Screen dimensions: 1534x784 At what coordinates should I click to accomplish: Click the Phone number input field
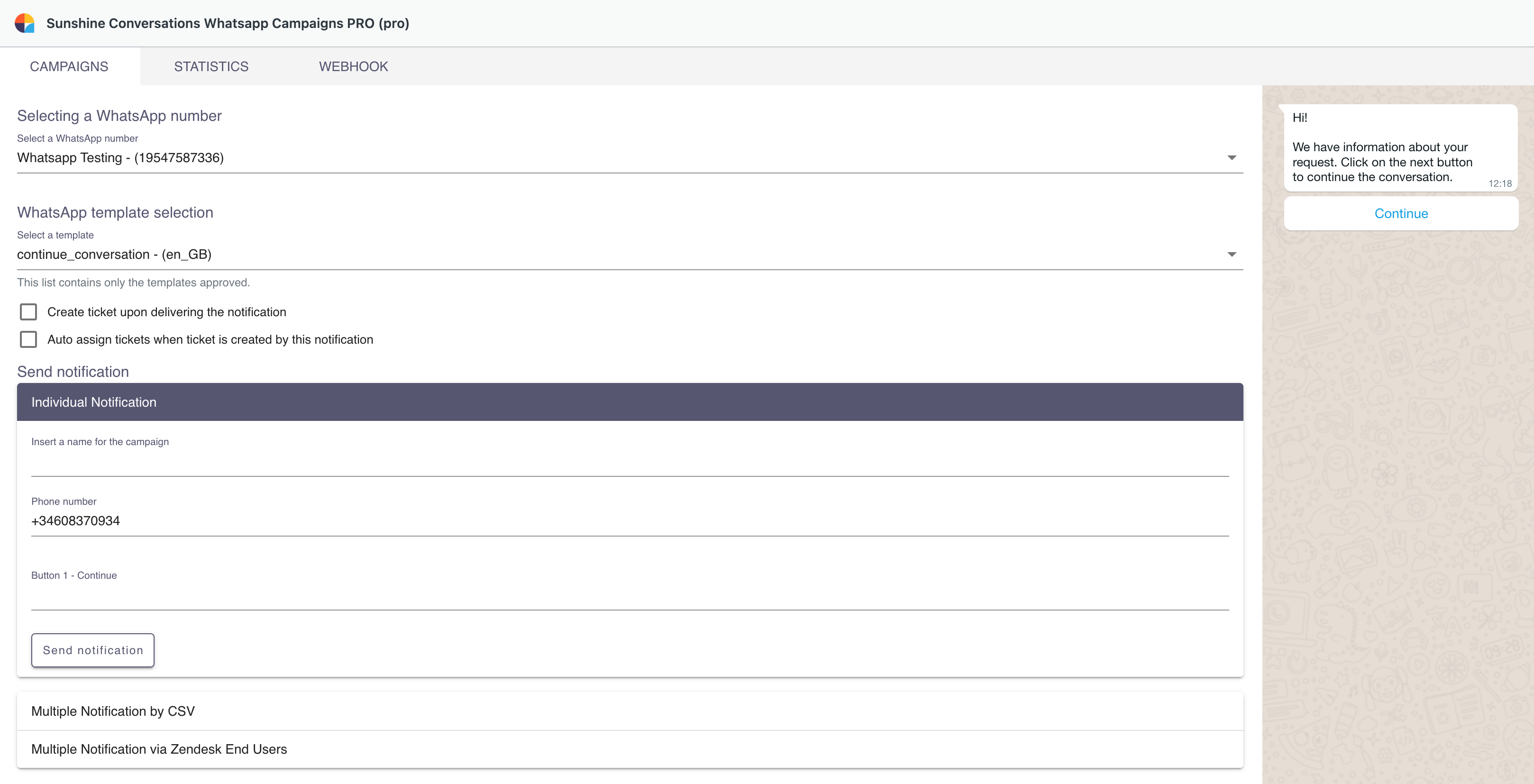630,521
